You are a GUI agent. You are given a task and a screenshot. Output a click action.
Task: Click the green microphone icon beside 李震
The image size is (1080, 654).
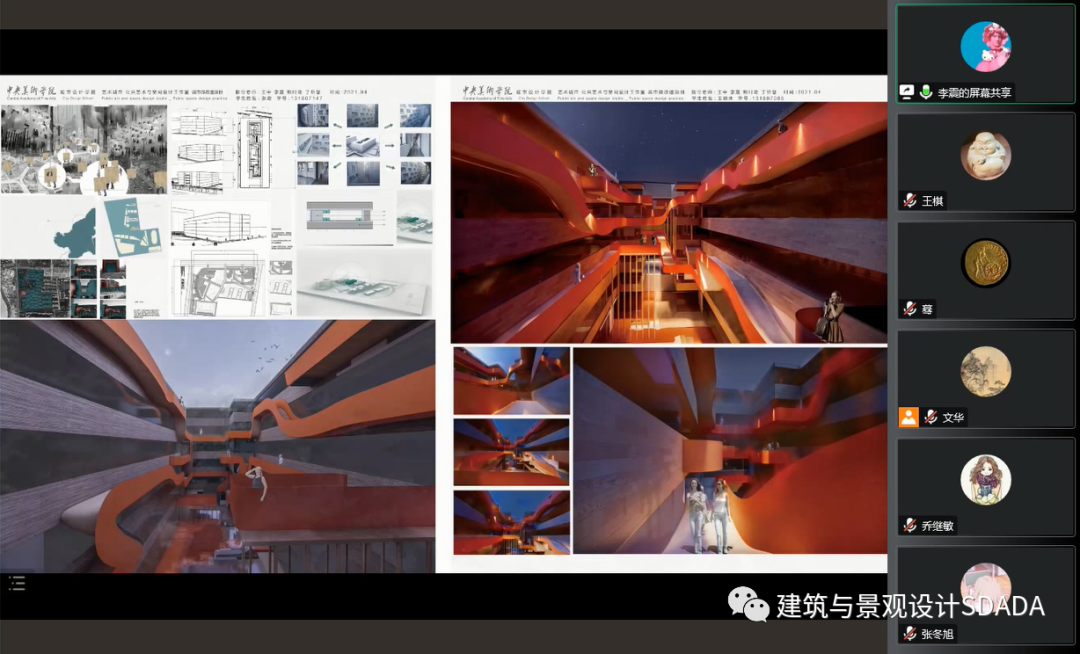tap(926, 92)
